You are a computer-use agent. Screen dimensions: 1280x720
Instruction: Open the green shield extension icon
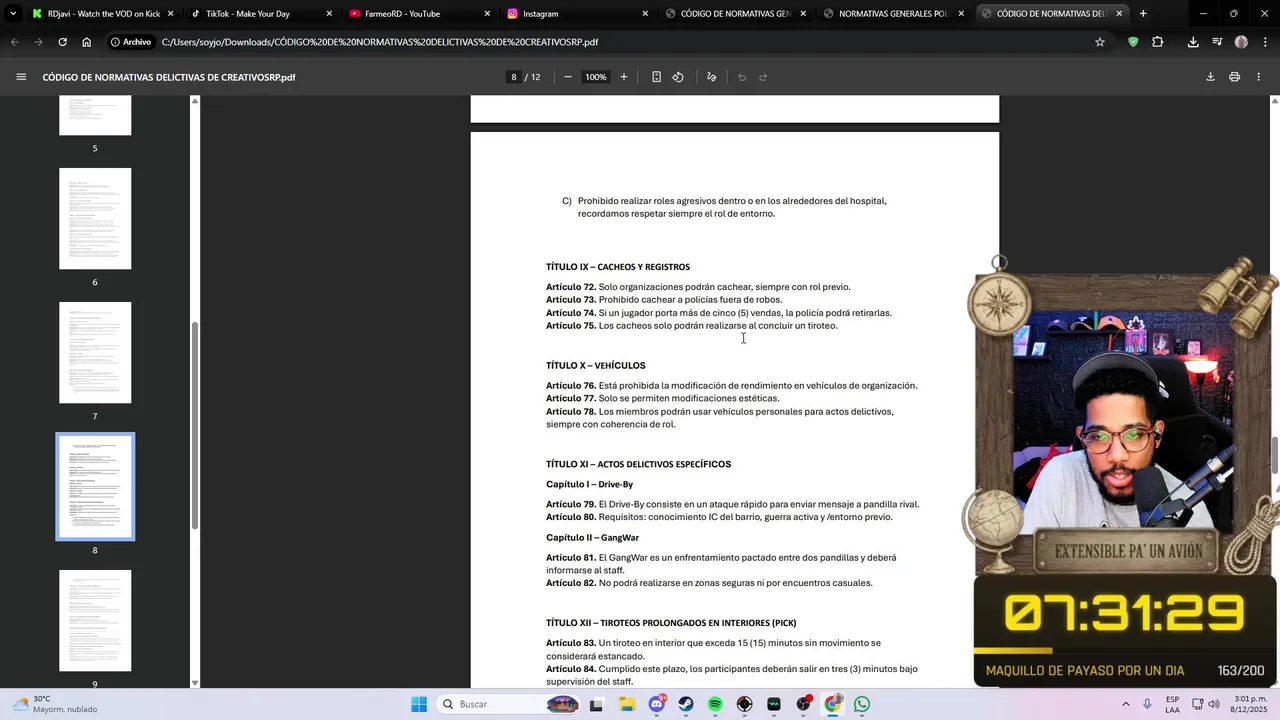coord(1133,42)
